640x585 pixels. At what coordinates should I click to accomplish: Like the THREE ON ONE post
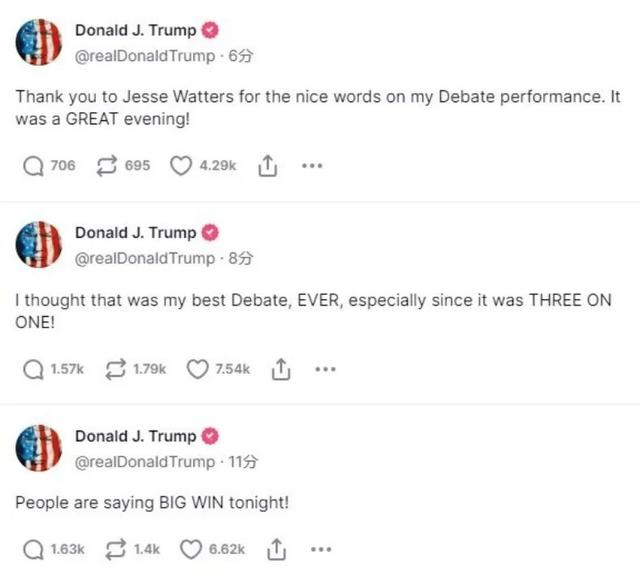[x=199, y=369]
